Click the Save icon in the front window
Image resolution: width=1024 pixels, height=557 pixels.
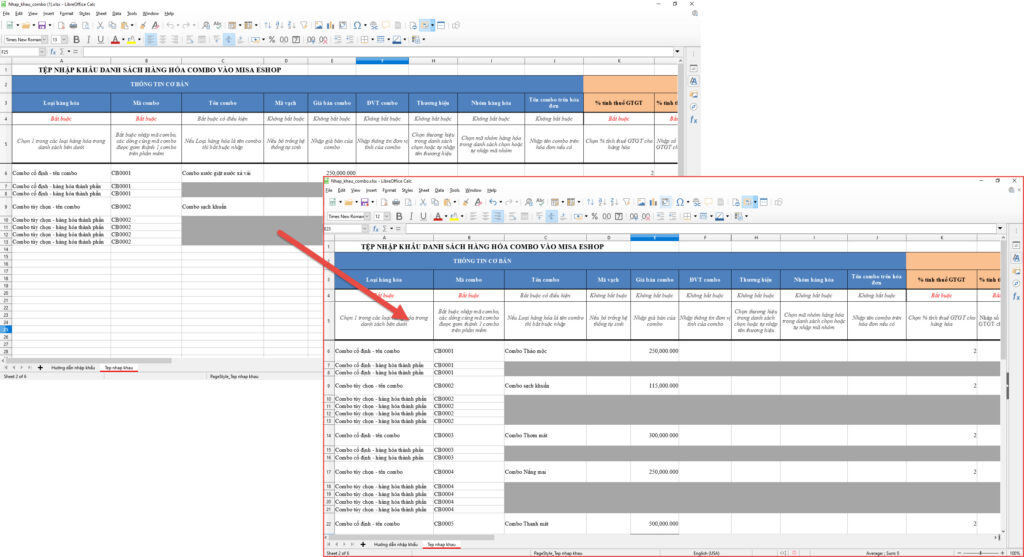365,202
